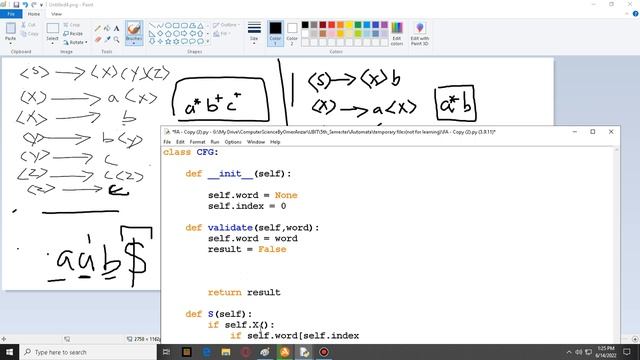Choose the green color swatch
The image size is (640, 360).
pyautogui.click(x=358, y=25)
